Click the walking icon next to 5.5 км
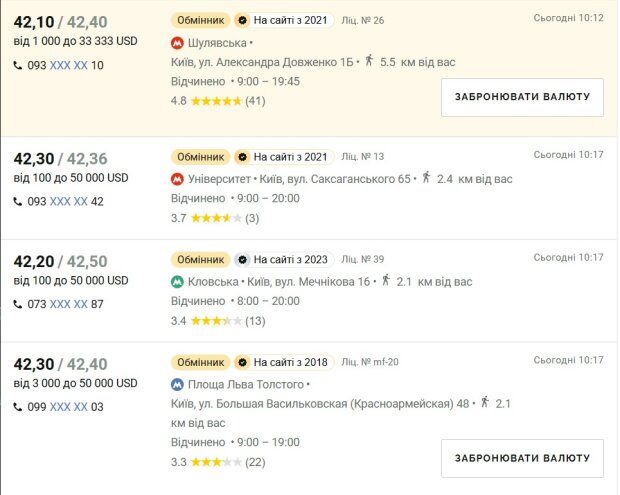This screenshot has height=495, width=620. (369, 61)
